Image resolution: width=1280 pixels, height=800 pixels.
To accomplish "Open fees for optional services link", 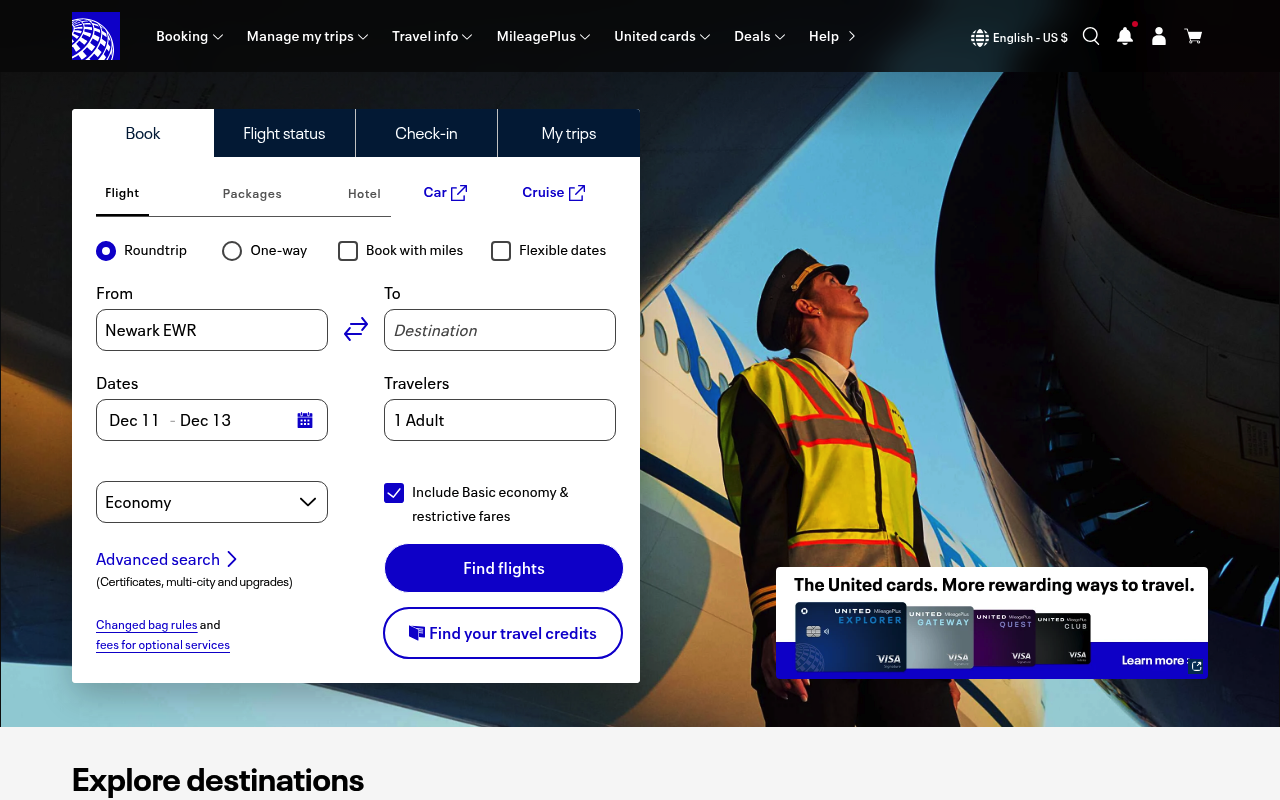I will [x=163, y=645].
